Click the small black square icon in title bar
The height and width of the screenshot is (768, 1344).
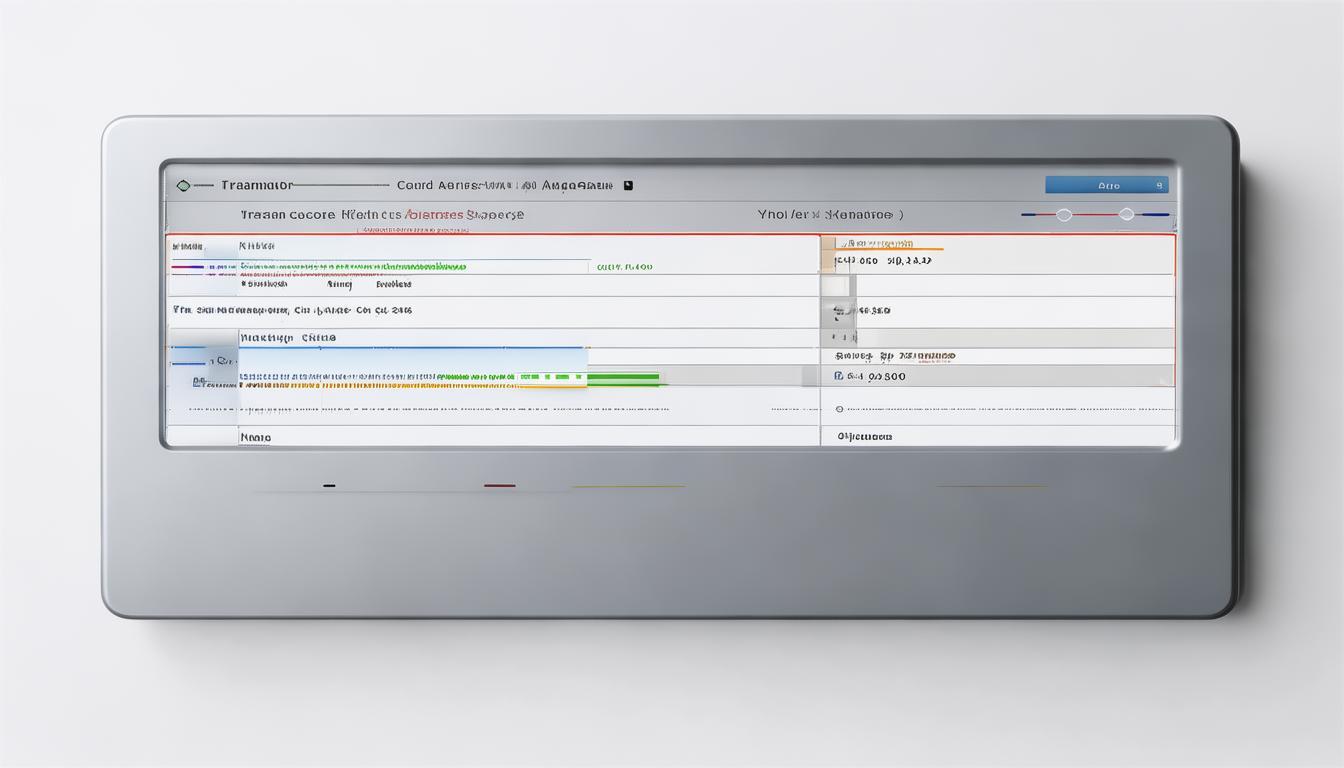628,185
